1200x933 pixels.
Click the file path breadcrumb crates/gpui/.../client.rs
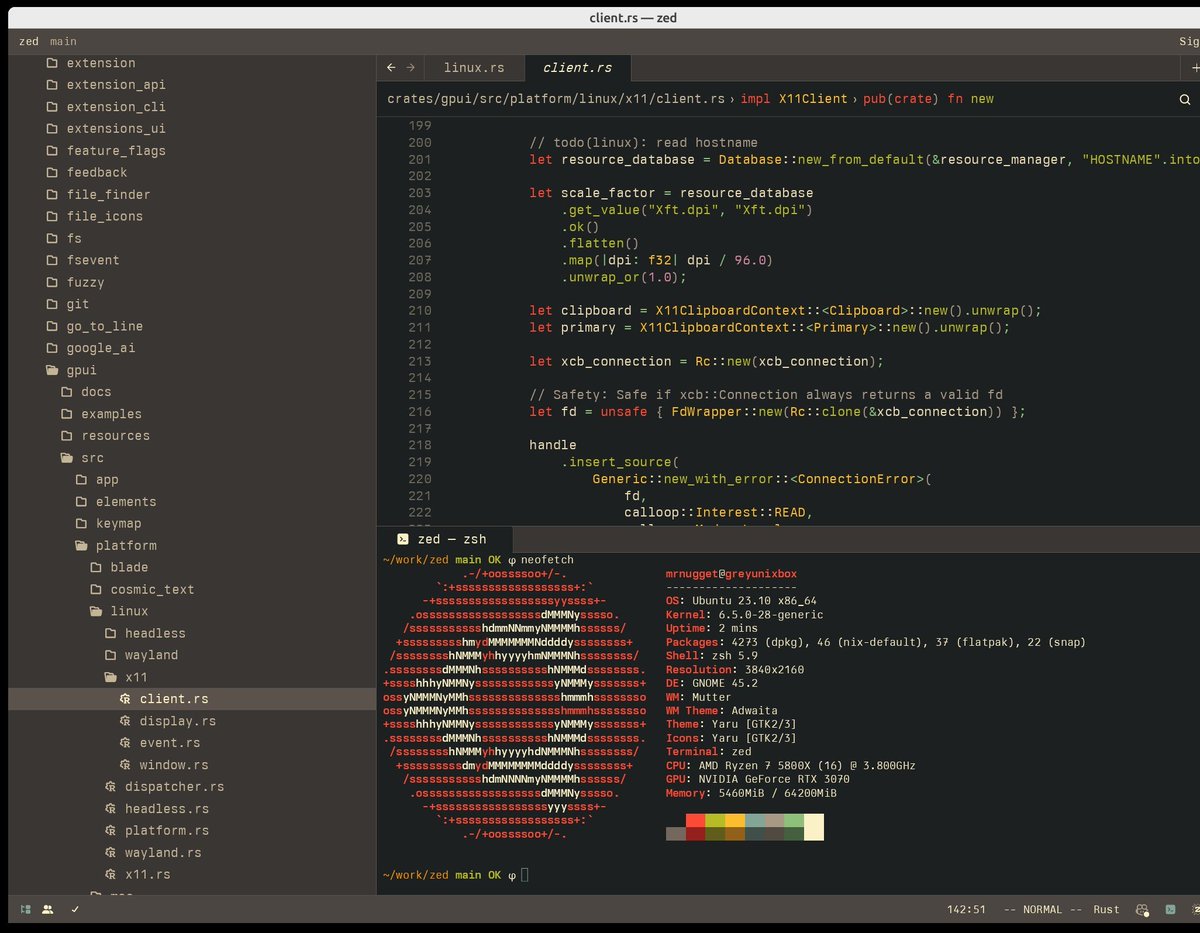click(x=556, y=99)
